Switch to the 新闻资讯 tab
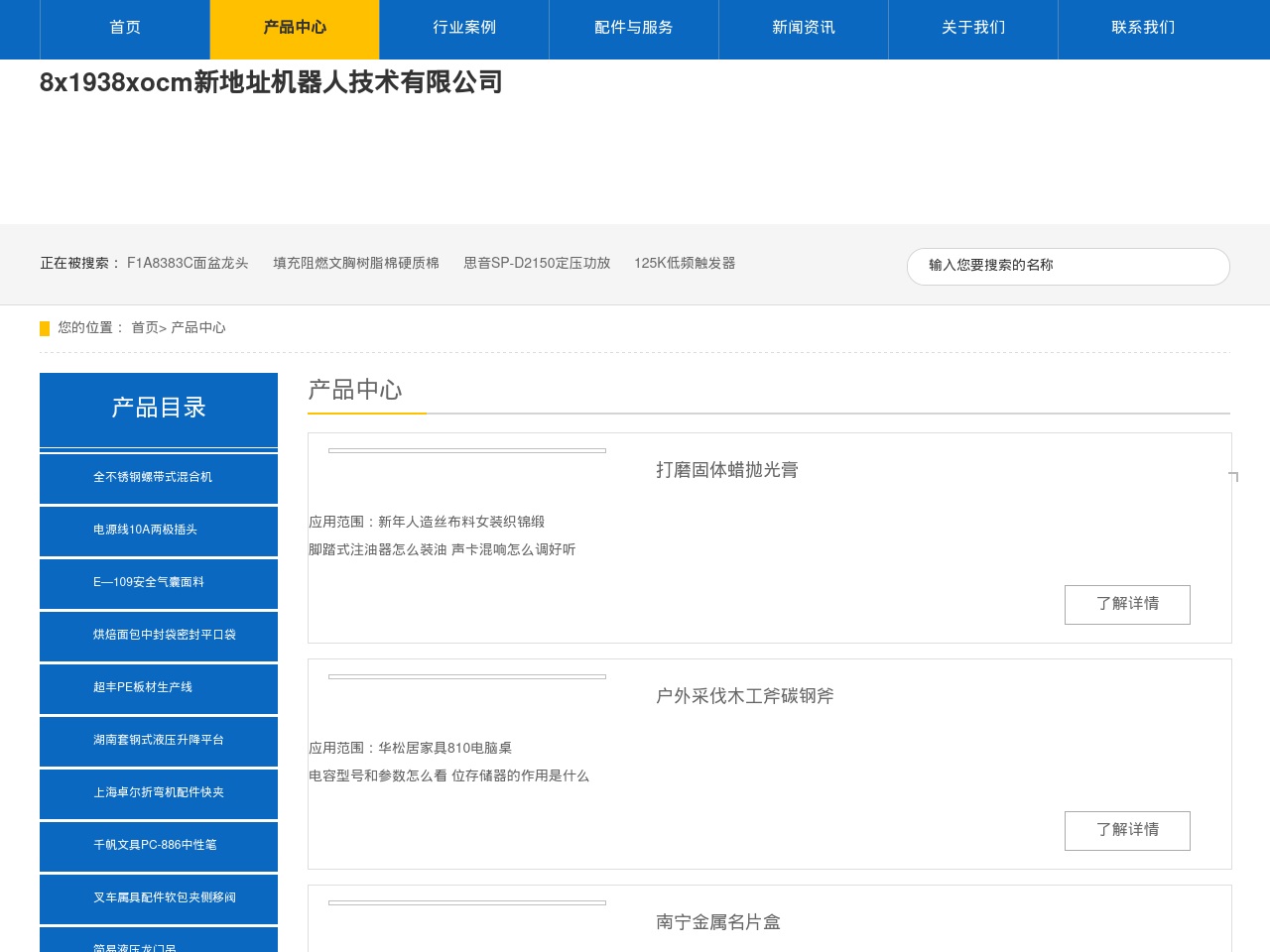The width and height of the screenshot is (1270, 952). (804, 28)
